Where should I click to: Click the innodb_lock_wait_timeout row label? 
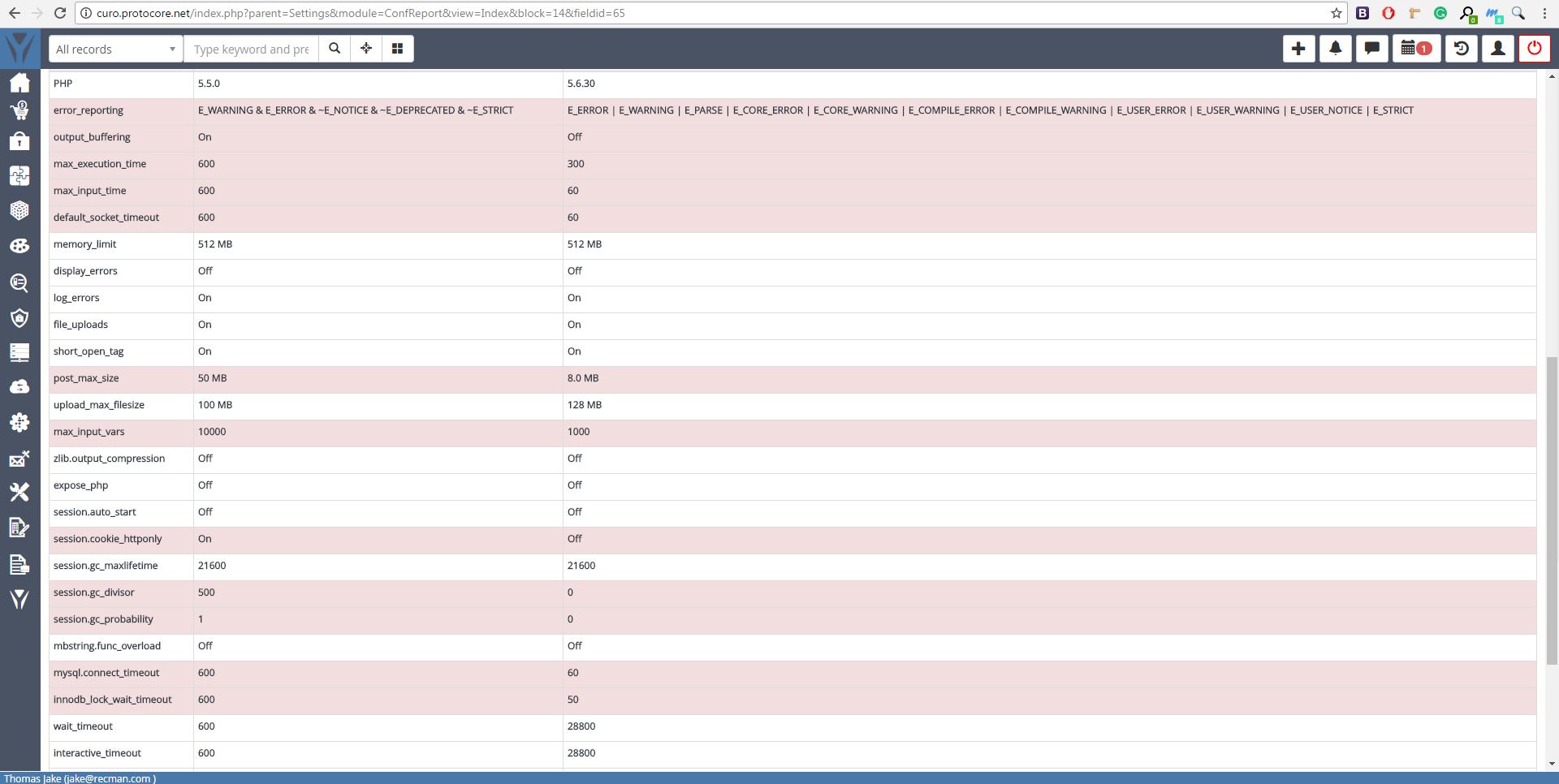click(x=113, y=700)
